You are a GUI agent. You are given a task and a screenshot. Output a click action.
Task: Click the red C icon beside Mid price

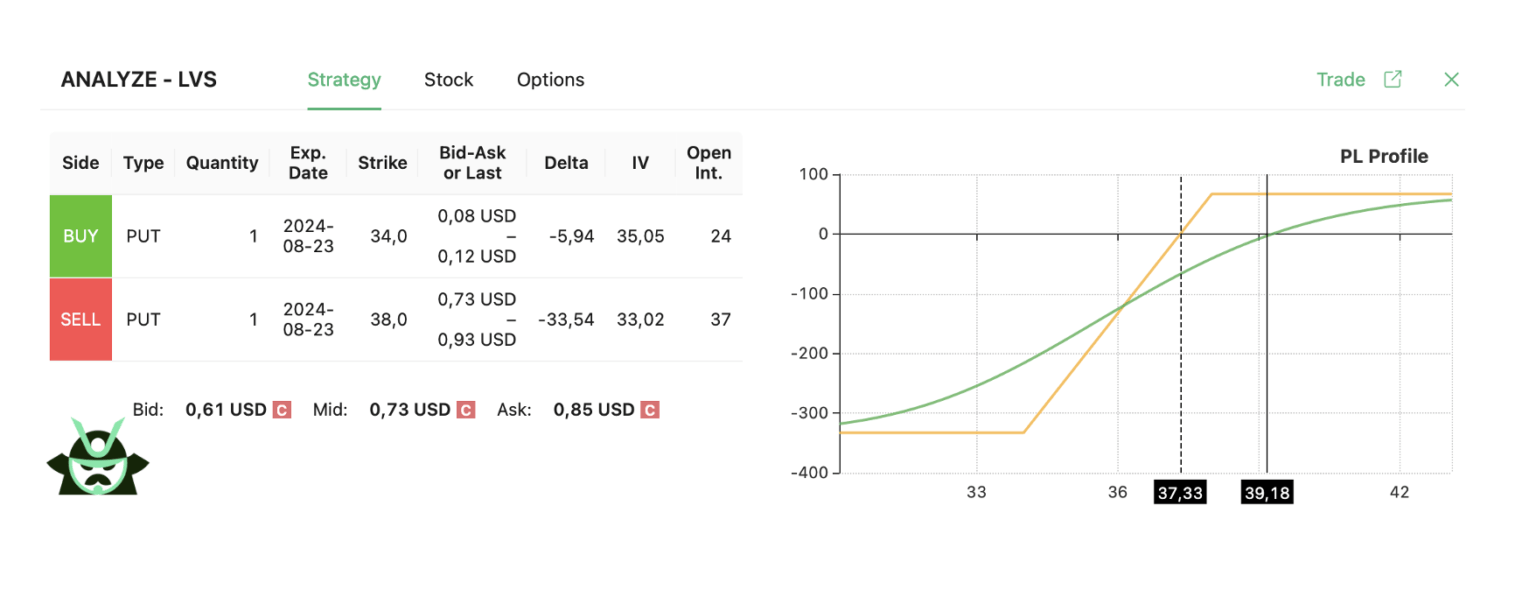(x=465, y=410)
